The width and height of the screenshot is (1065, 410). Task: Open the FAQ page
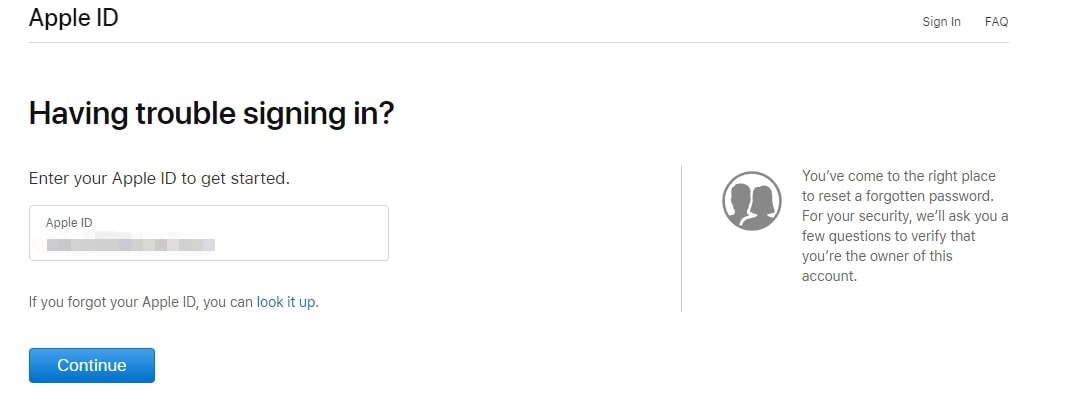point(996,22)
